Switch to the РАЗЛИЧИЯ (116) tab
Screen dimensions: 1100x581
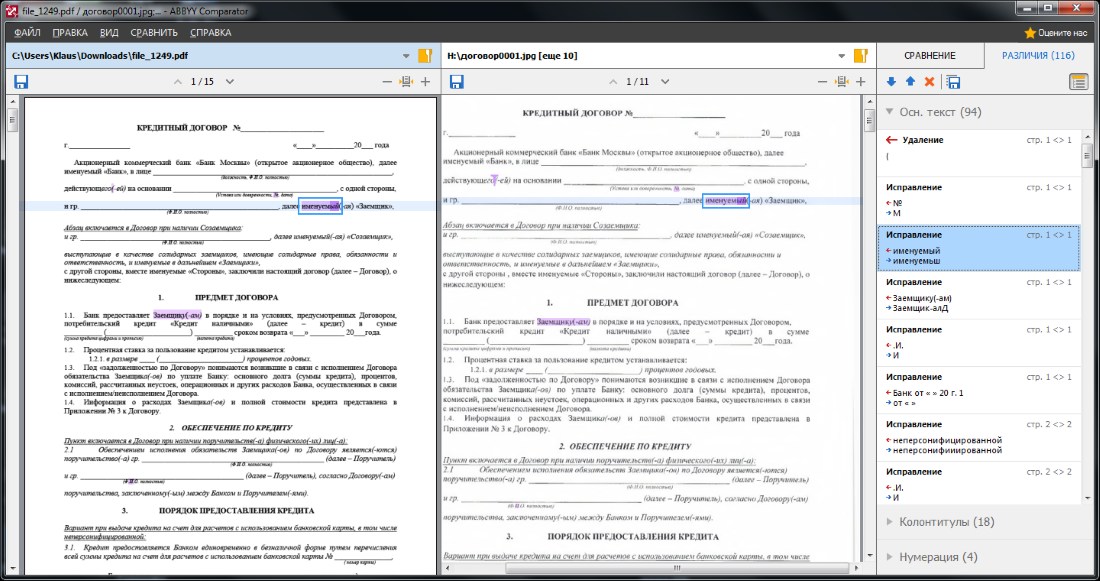tap(1038, 55)
